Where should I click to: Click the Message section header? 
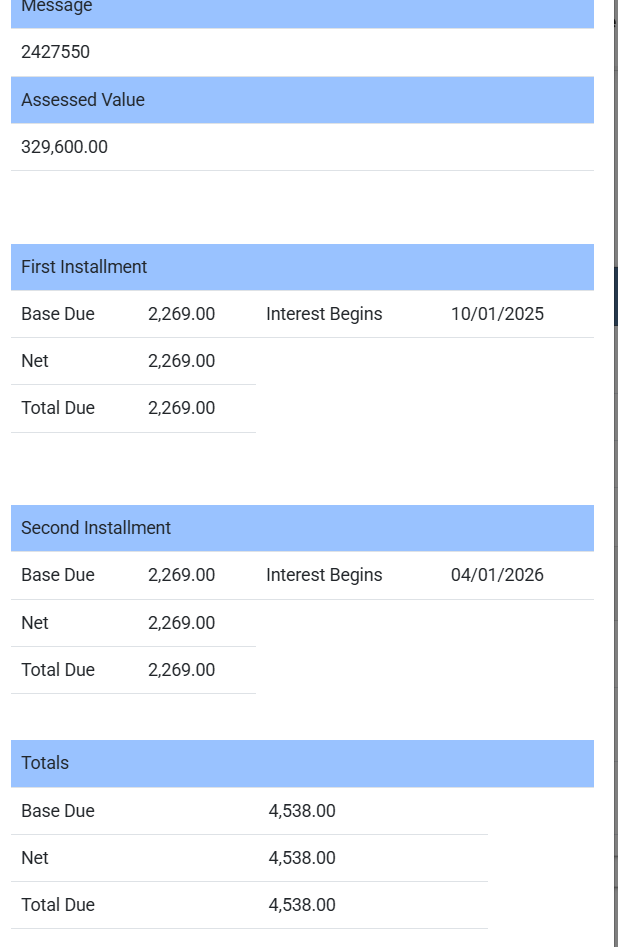coord(57,7)
